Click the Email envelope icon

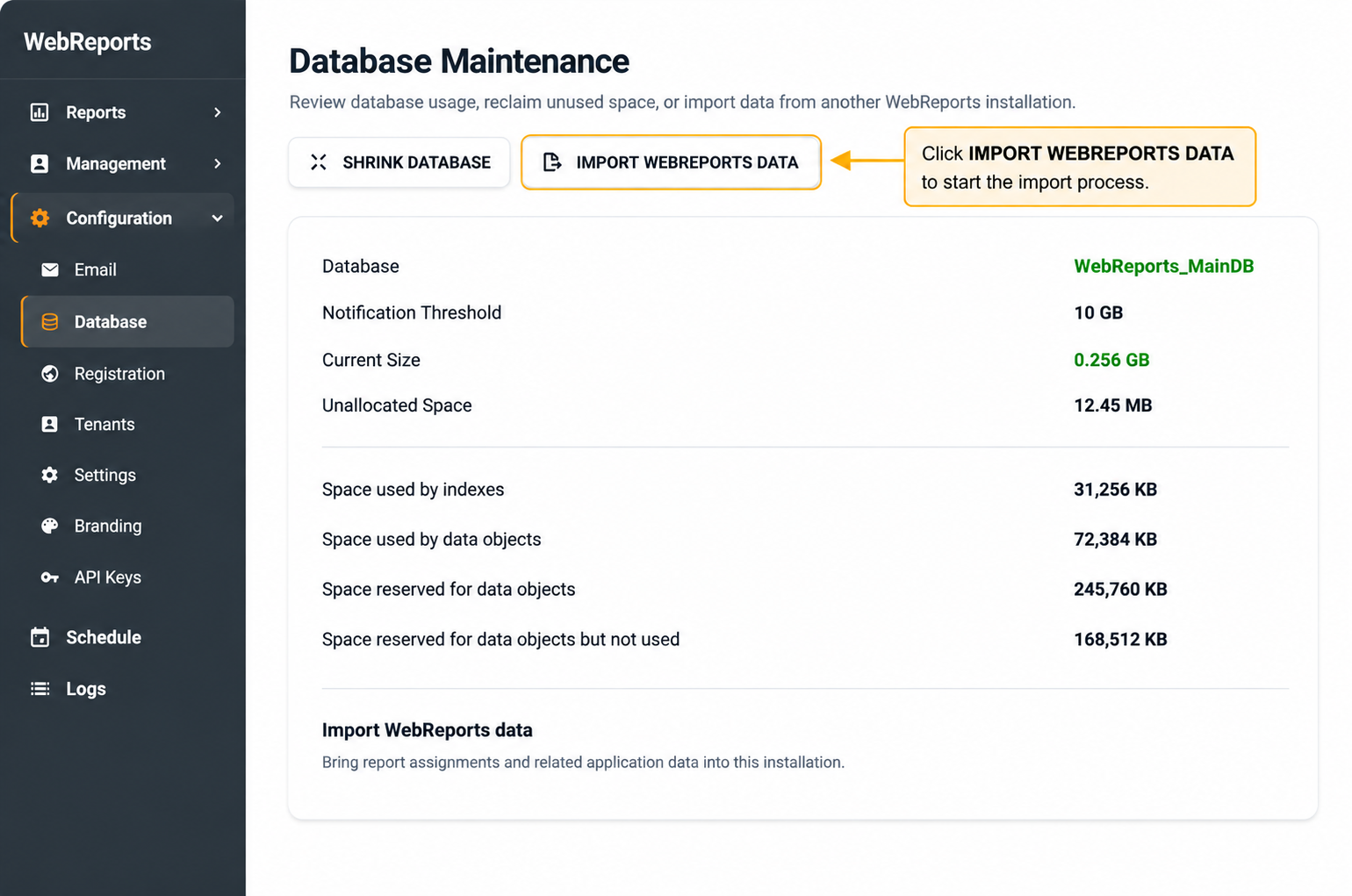tap(50, 269)
